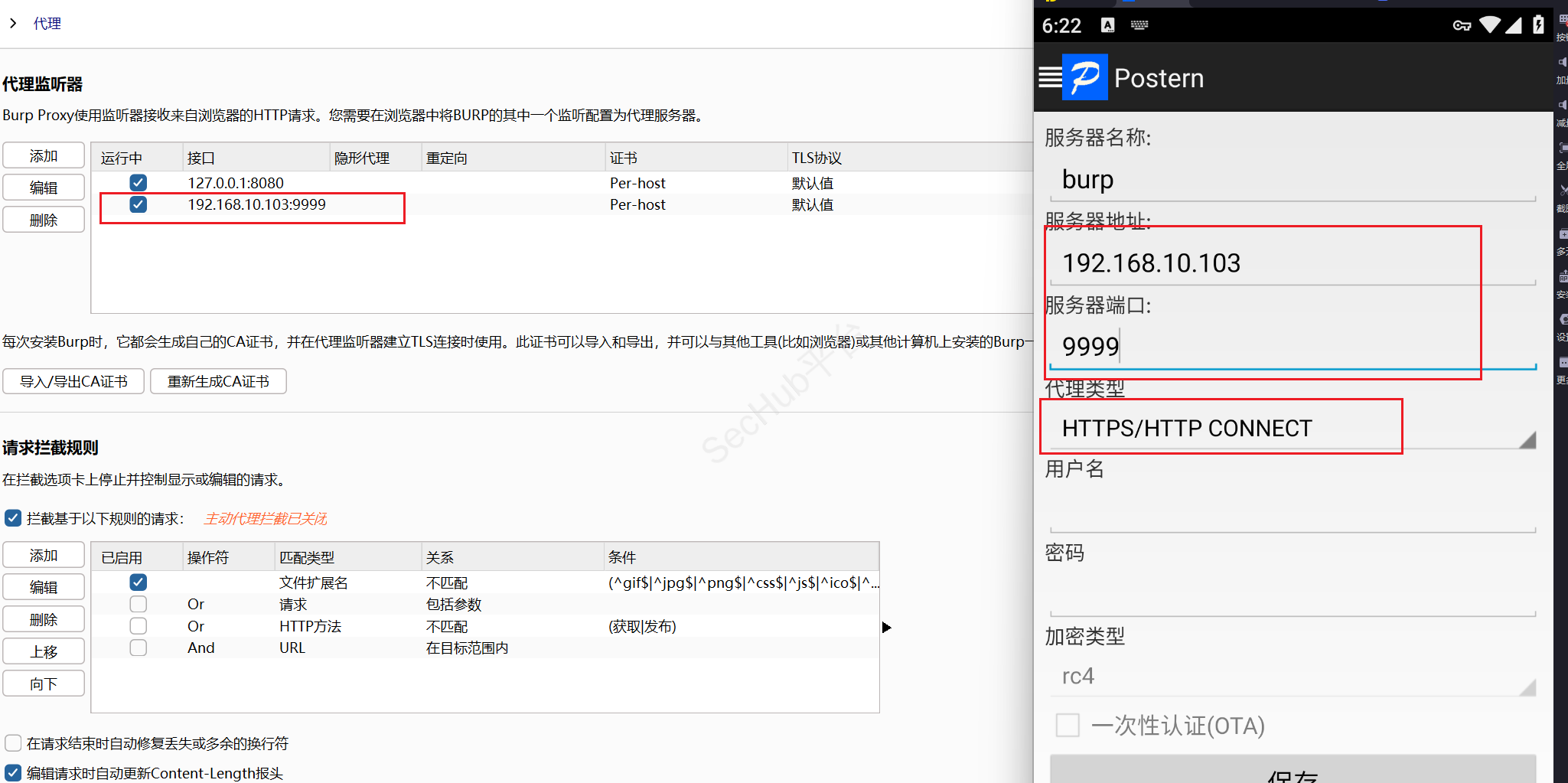The image size is (1568, 783).
Task: Toggle 拦截基于以下规则的请求 checkbox
Action: click(x=13, y=518)
